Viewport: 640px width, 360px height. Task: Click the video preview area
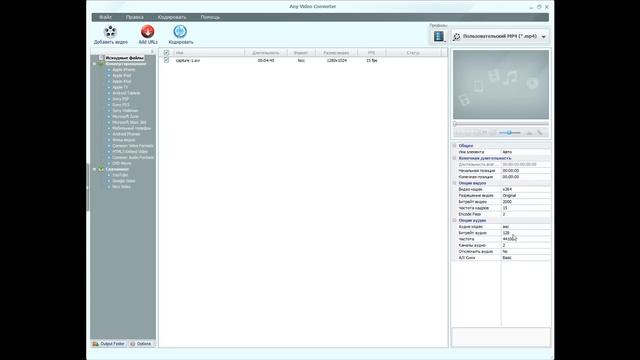click(501, 84)
